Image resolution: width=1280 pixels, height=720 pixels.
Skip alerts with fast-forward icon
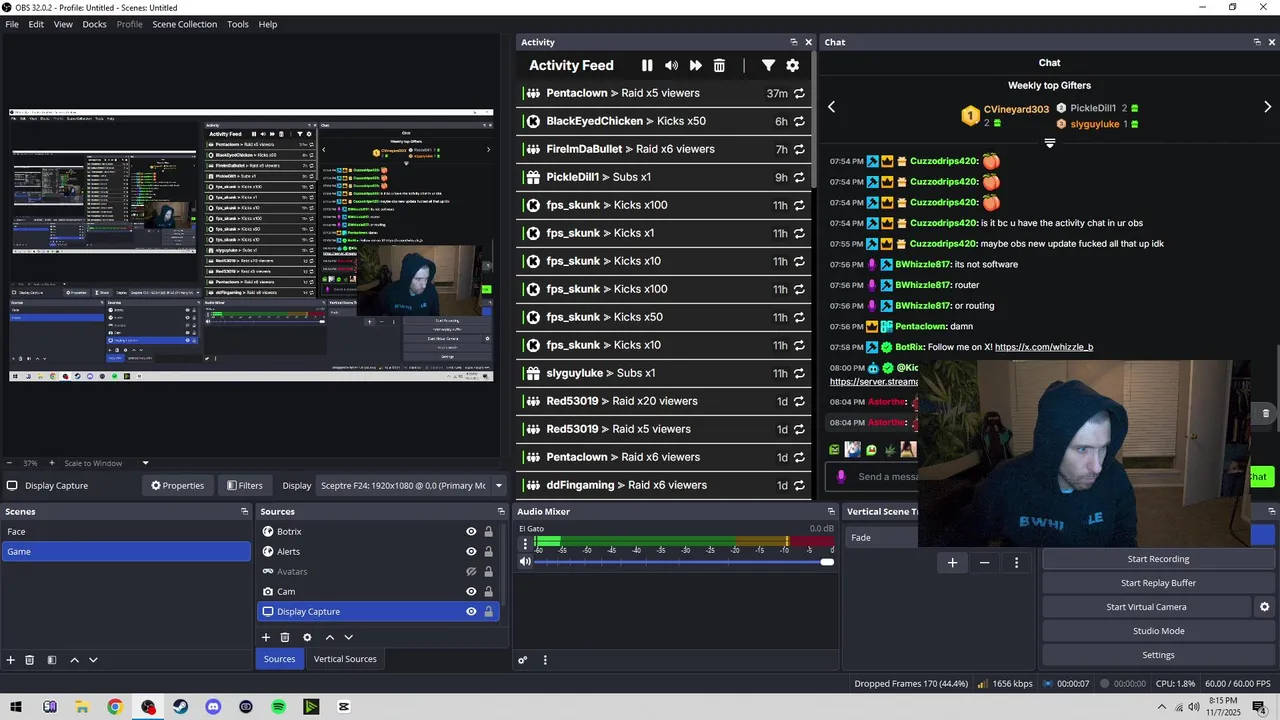click(695, 65)
